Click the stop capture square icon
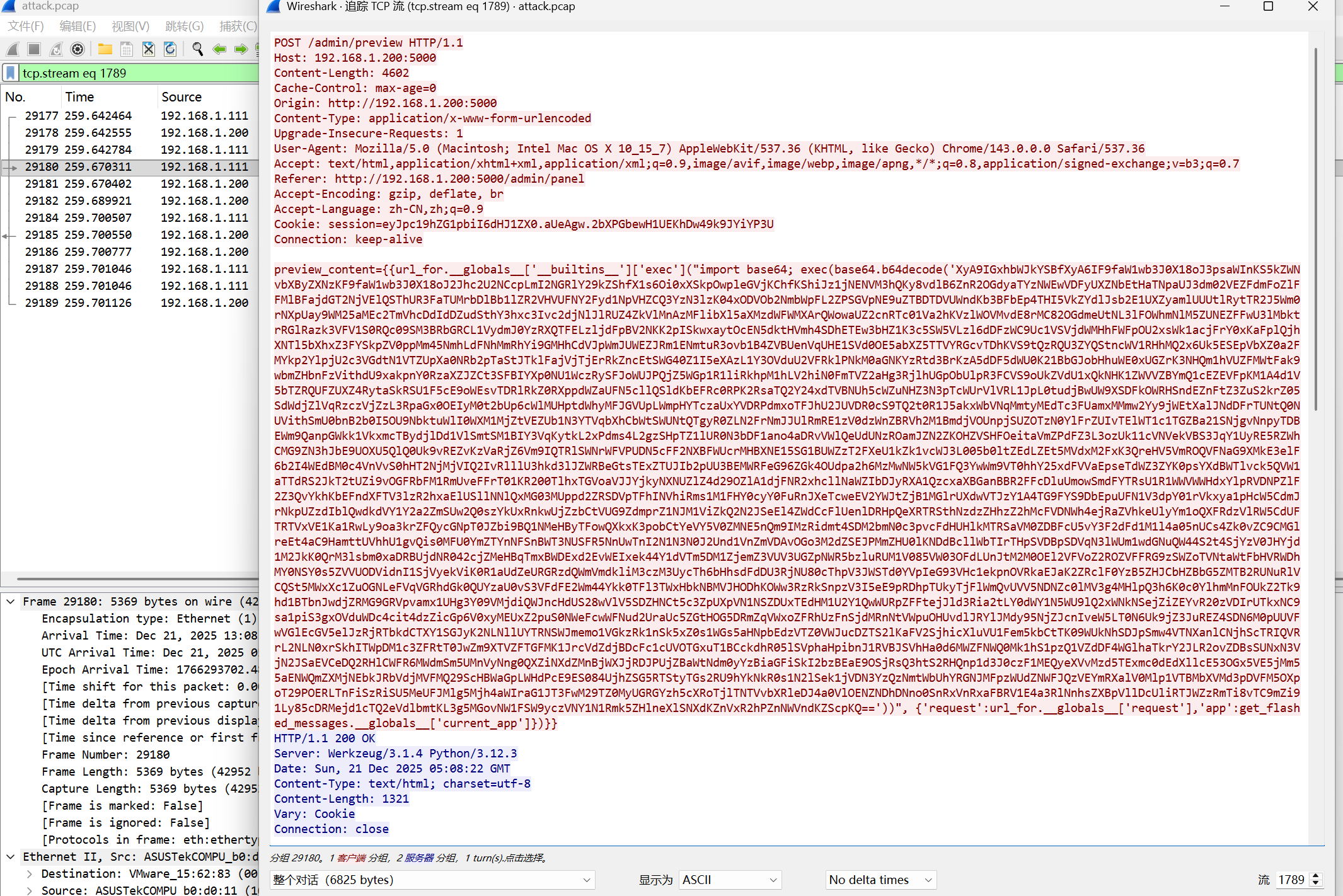Image resolution: width=1343 pixels, height=896 pixels. coord(34,49)
